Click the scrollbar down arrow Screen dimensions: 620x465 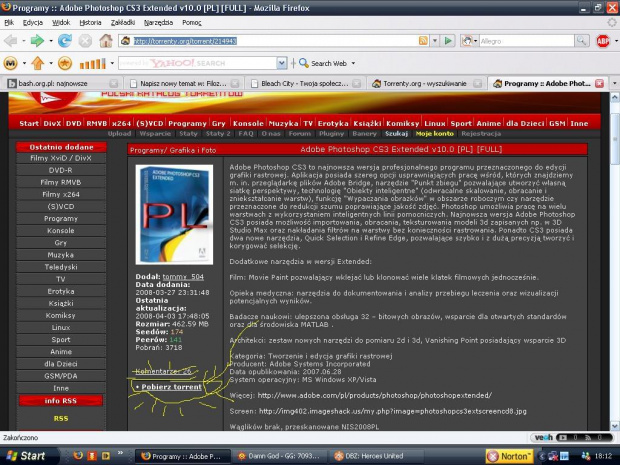[615, 426]
